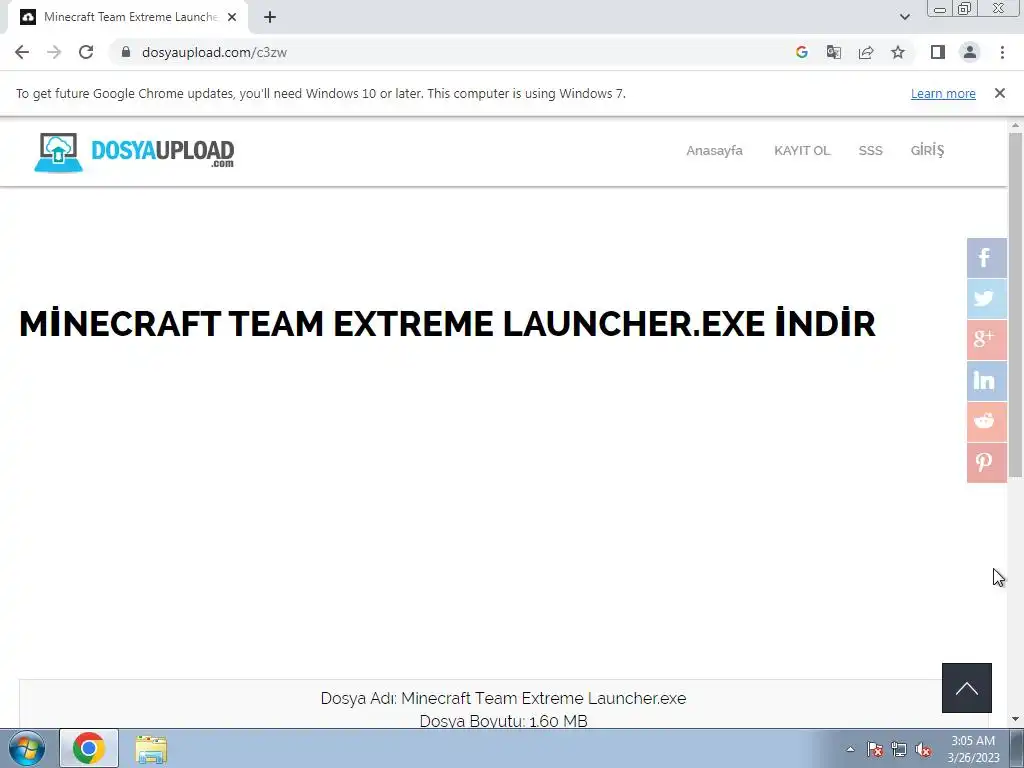View site security lock info
1024x768 pixels.
click(x=126, y=52)
